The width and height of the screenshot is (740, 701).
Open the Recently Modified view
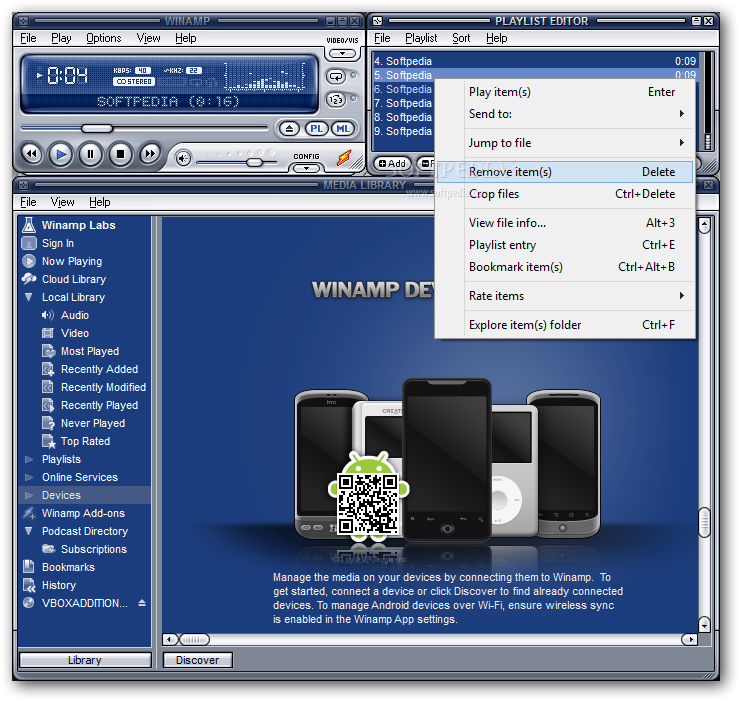click(x=103, y=387)
